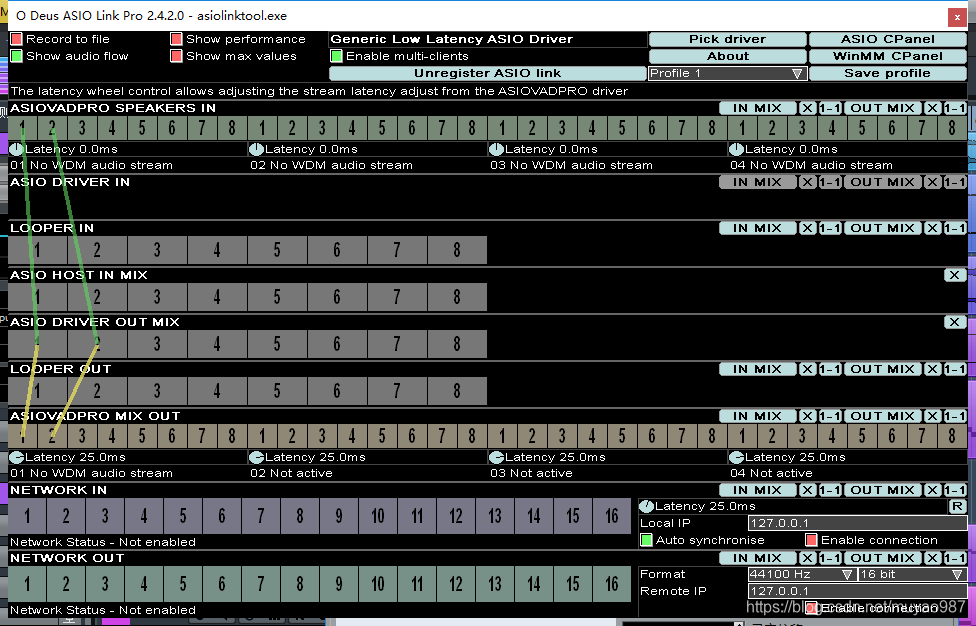
Task: Select LOOPER IN channel 1
Action: (x=37, y=250)
